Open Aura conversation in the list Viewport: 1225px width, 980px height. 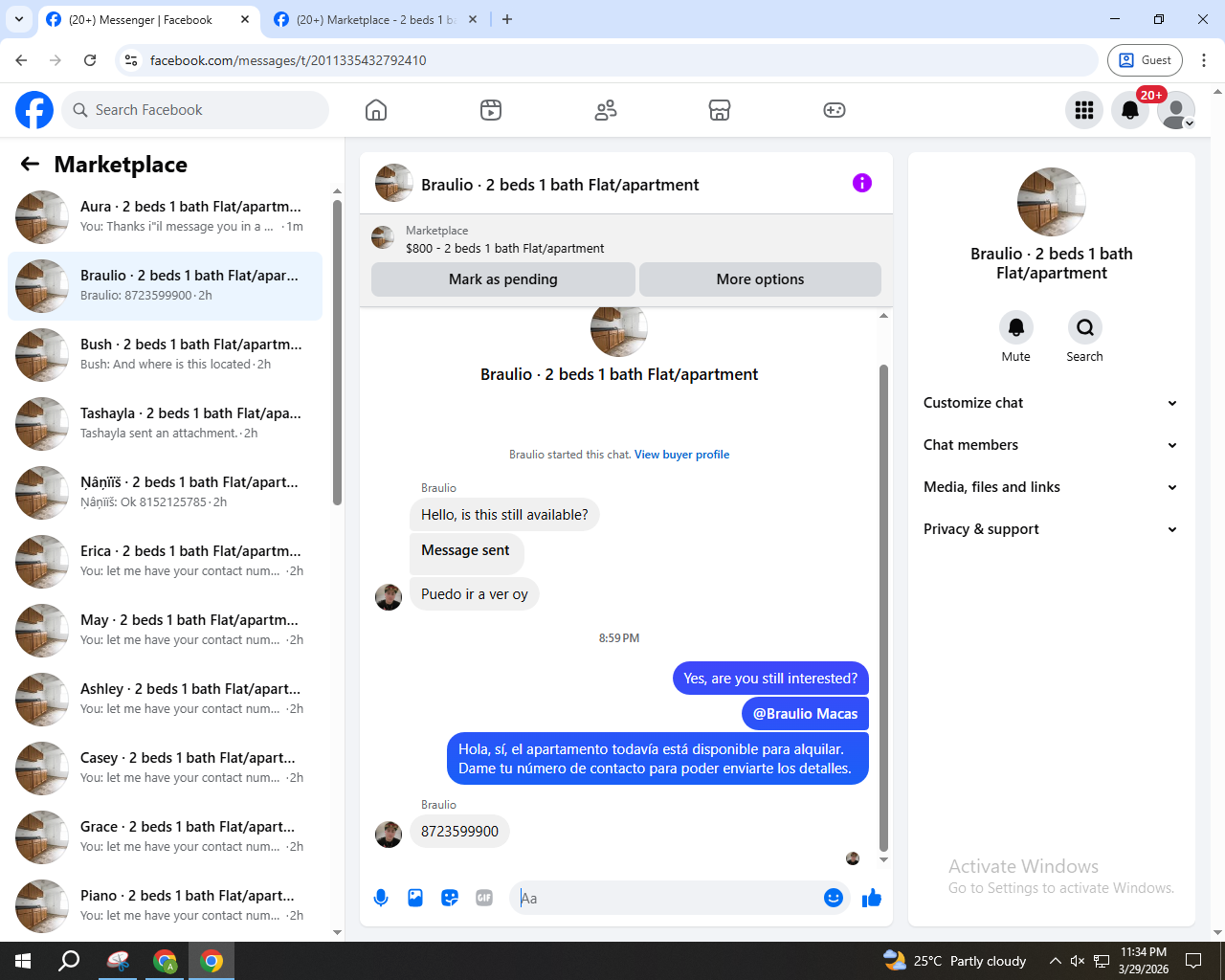click(x=165, y=217)
